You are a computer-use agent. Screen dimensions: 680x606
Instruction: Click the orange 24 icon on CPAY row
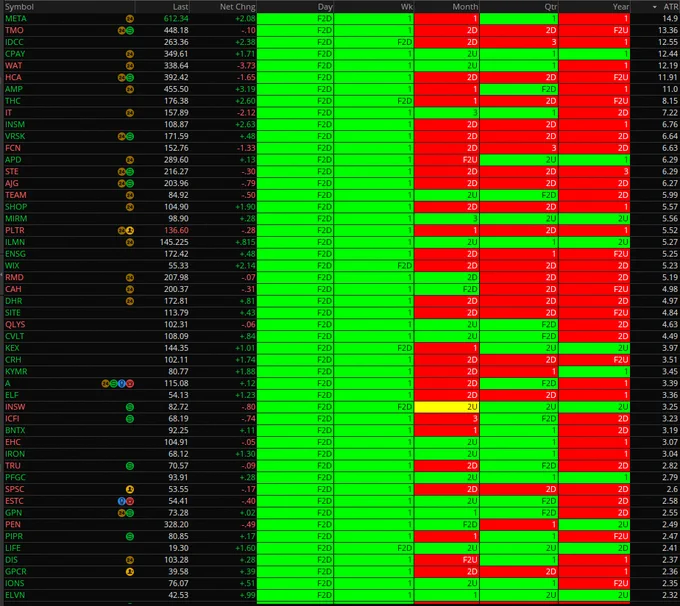[130, 54]
